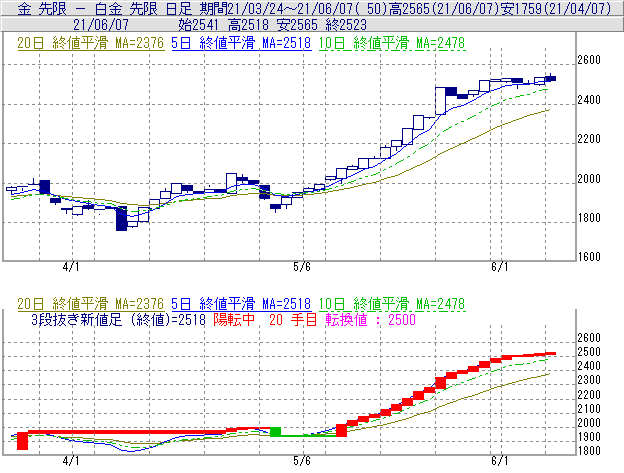Click the closing price '終2523'
The width and height of the screenshot is (624, 473).
[x=346, y=25]
